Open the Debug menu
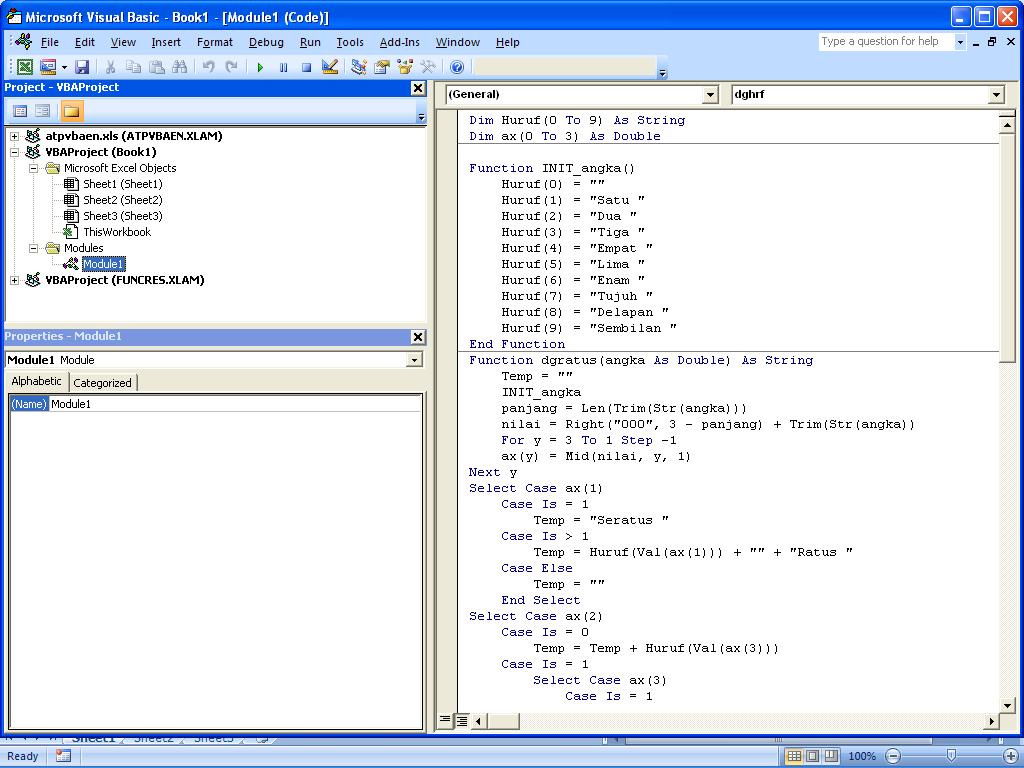 [x=266, y=42]
